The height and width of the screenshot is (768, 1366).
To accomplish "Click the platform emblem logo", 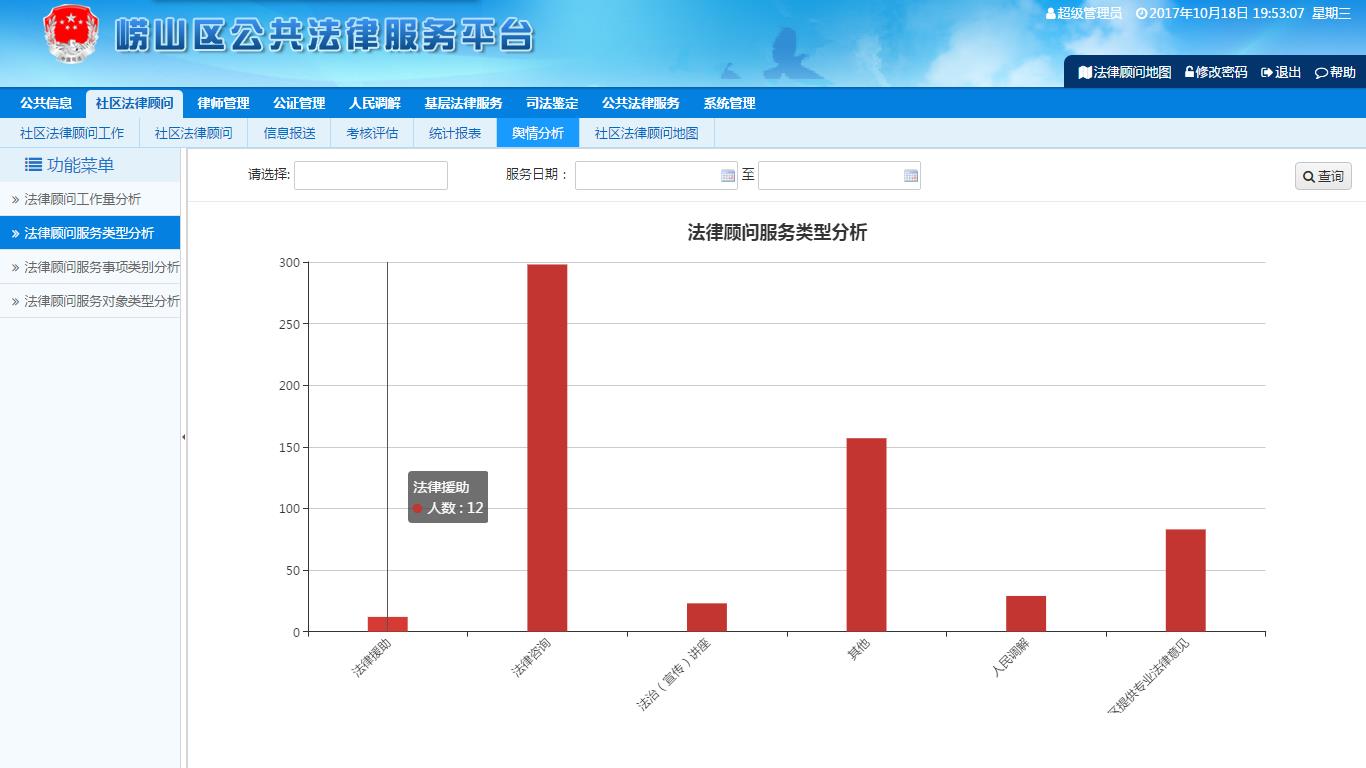I will point(71,35).
